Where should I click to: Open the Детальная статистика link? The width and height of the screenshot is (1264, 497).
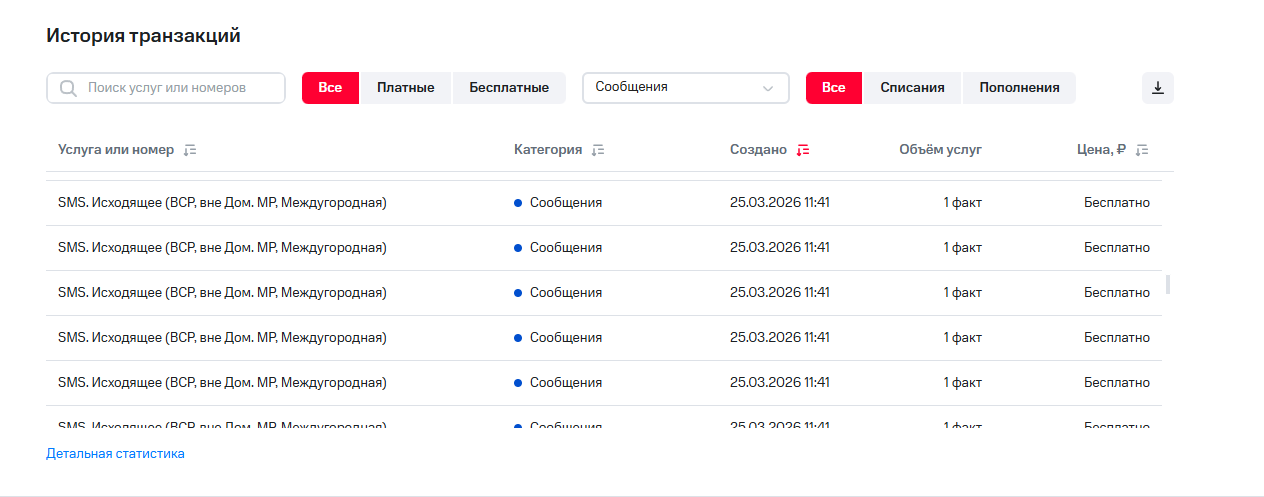(x=115, y=454)
